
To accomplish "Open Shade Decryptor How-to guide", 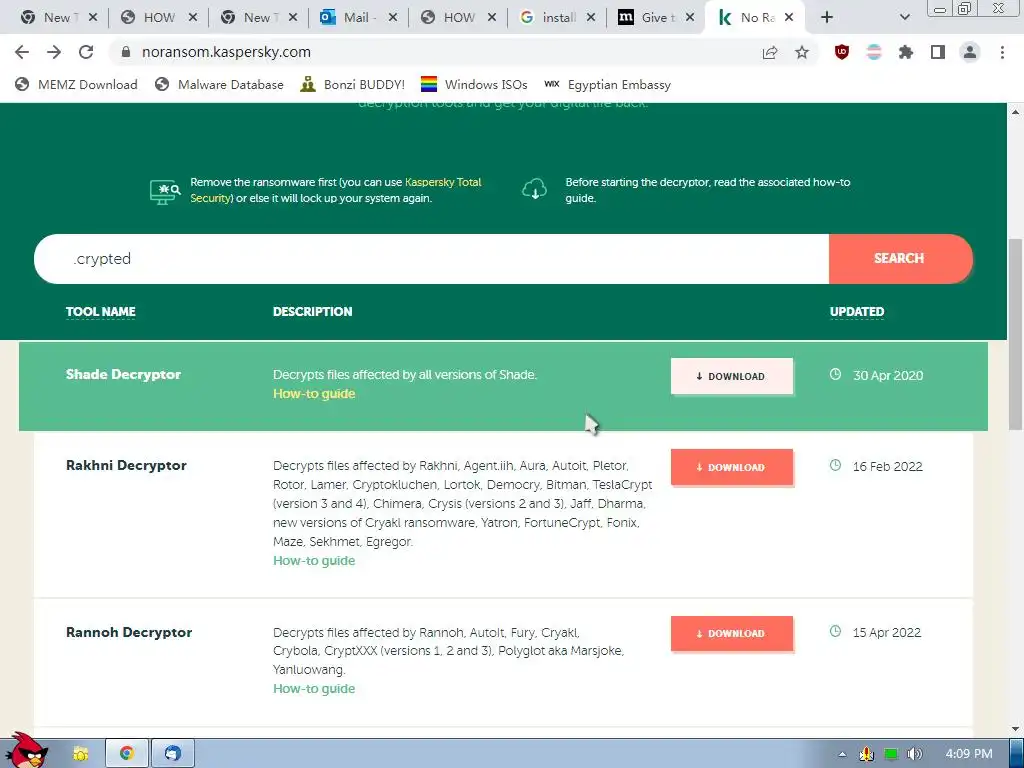I will point(314,394).
